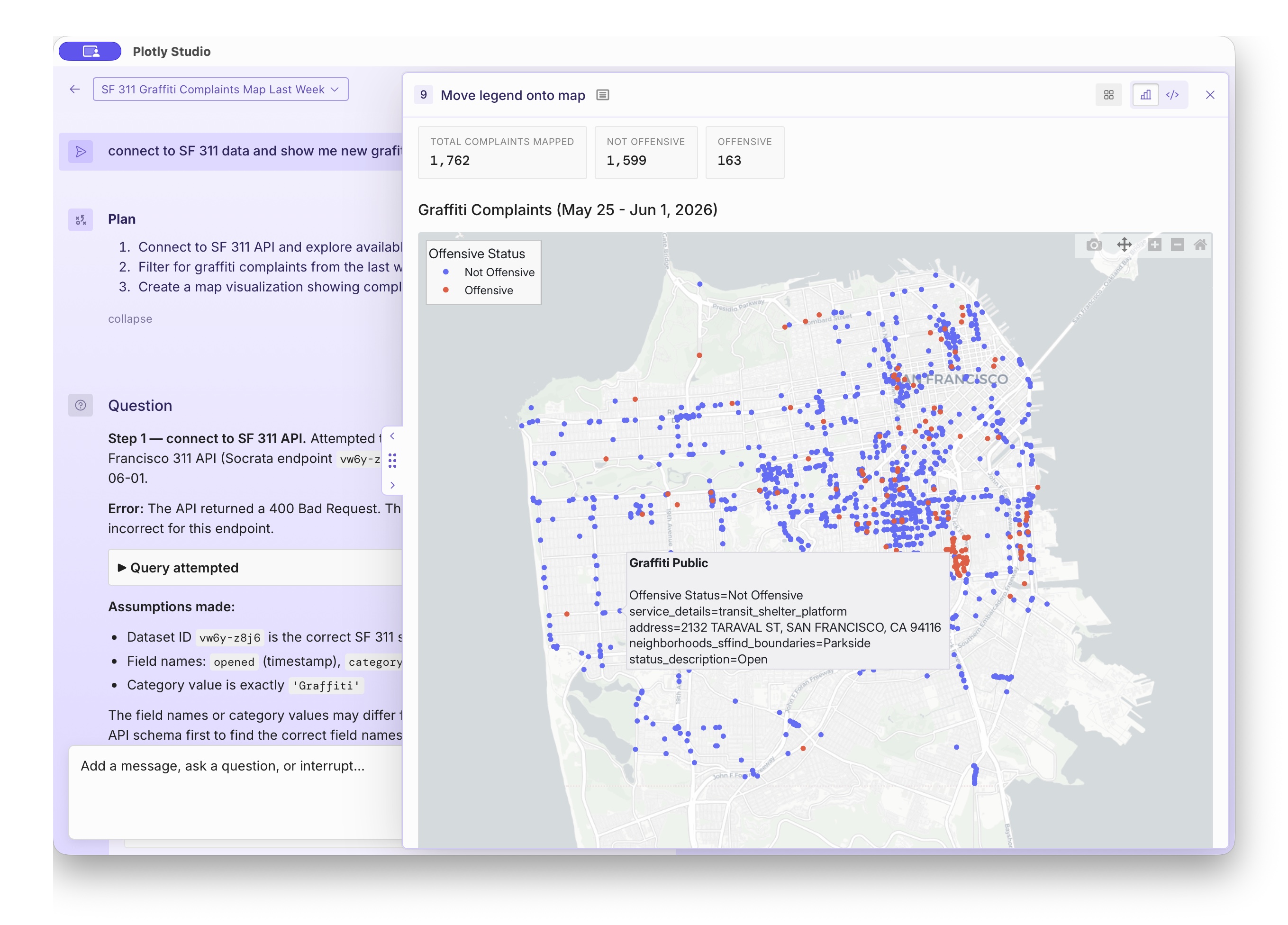Click the vw6y-z8j6 dataset ID code tag
Screen dimensions: 1288x925
(x=229, y=638)
